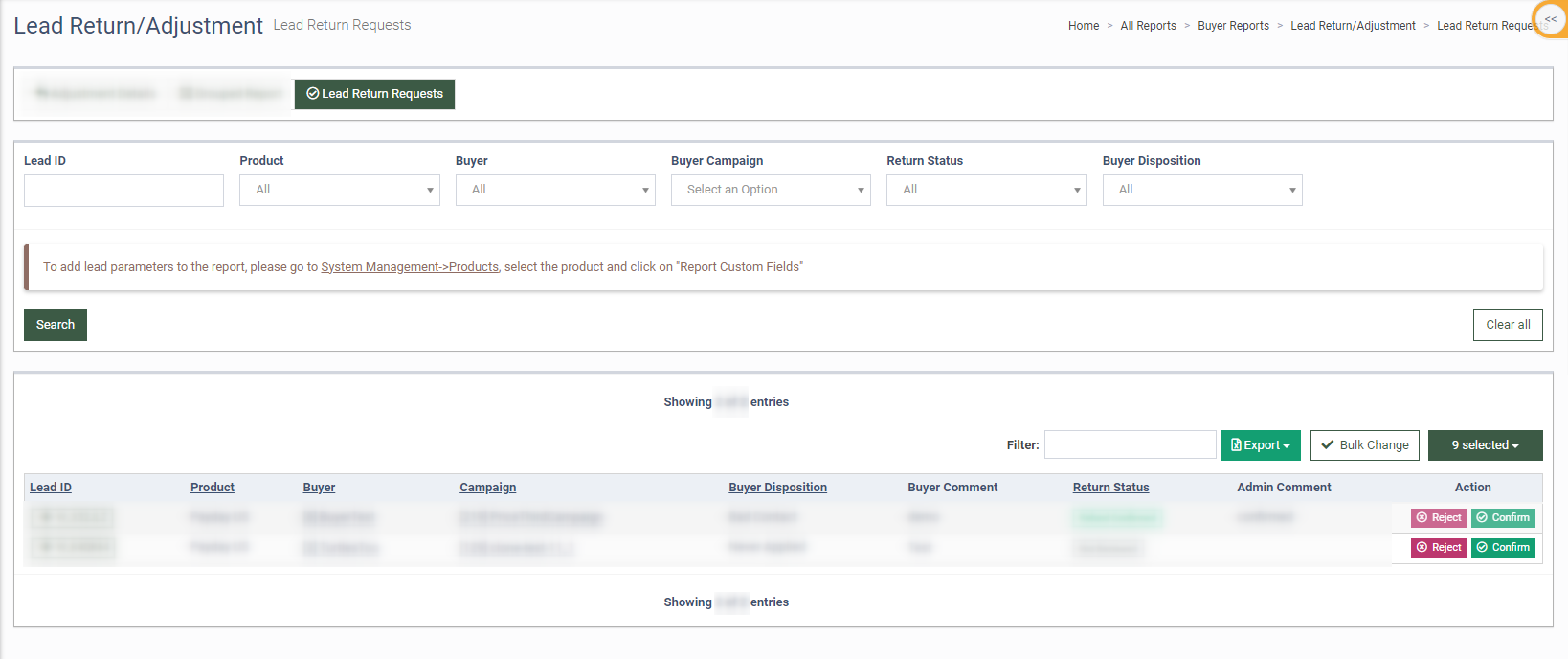This screenshot has width=1568, height=659.
Task: Click into the Lead ID input field
Action: coord(123,191)
